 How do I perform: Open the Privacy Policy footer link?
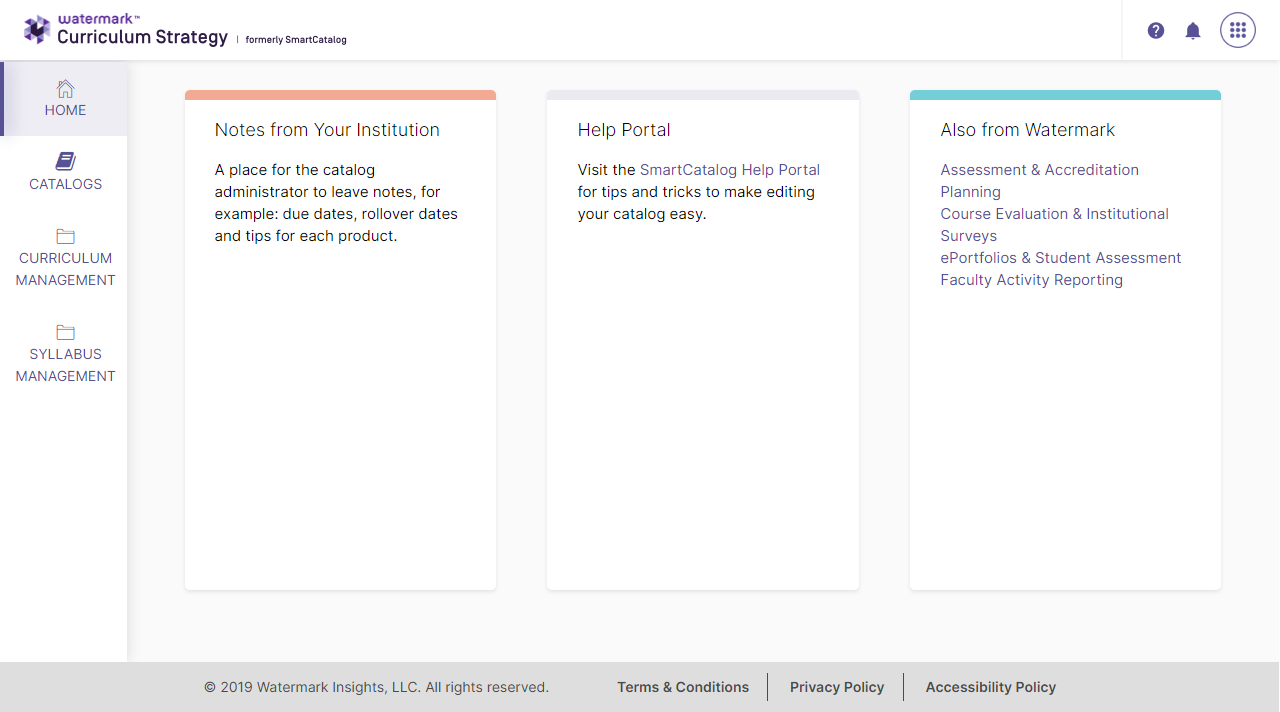coord(837,687)
